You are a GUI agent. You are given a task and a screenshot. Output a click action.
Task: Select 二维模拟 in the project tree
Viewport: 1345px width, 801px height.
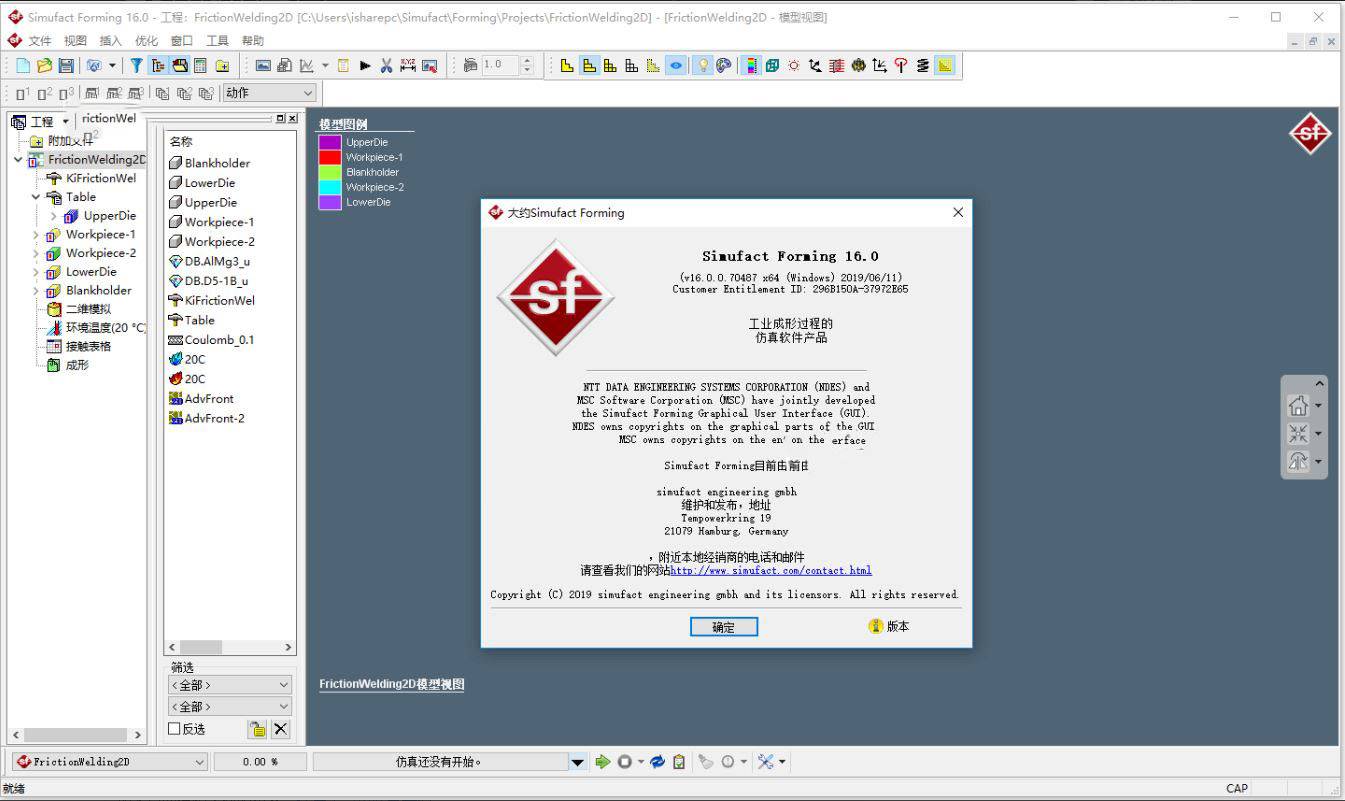pyautogui.click(x=88, y=309)
